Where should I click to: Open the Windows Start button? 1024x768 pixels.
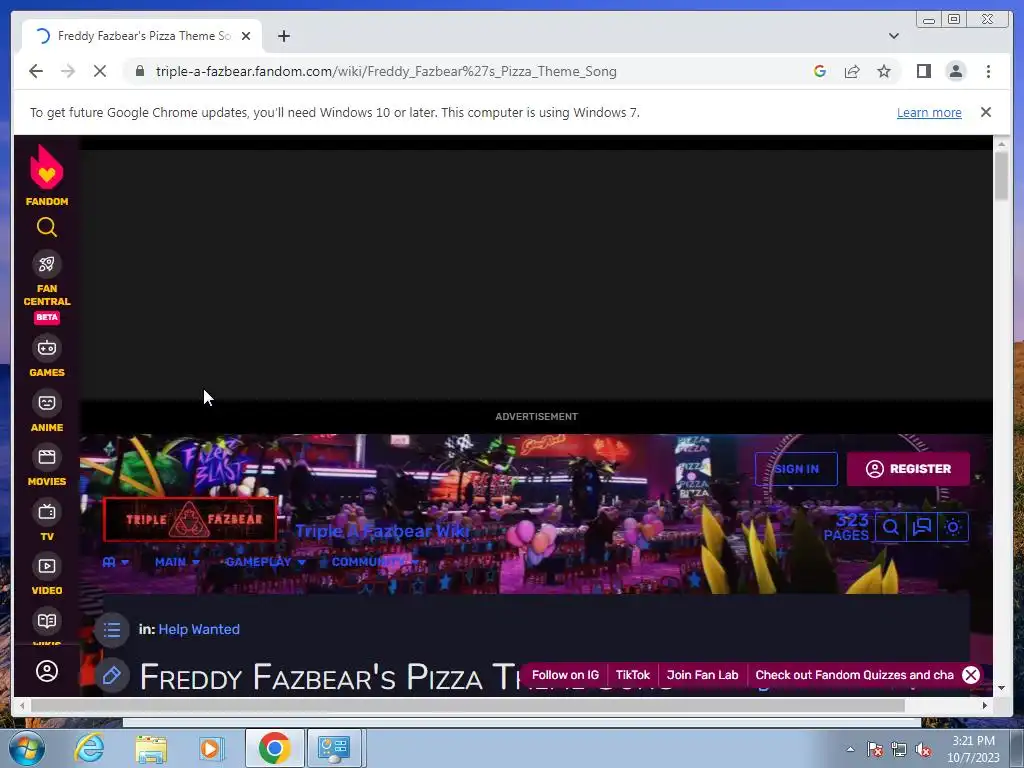27,748
